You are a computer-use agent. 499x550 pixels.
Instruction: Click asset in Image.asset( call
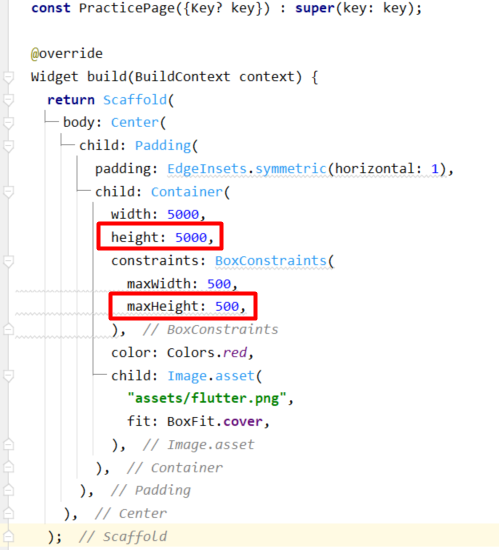tap(235, 376)
